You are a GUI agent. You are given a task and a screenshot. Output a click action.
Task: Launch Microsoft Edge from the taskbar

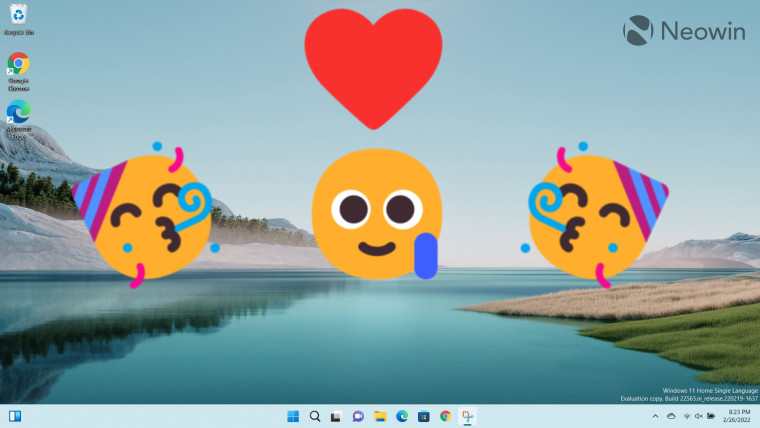[402, 416]
